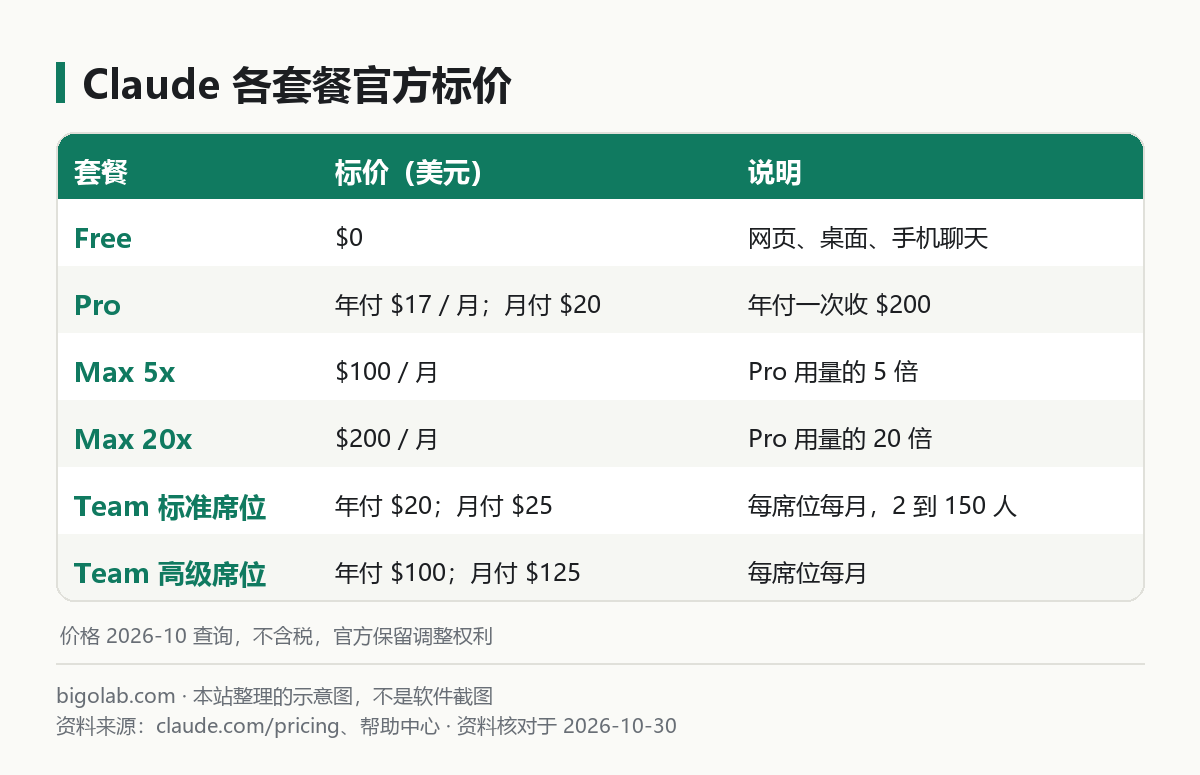Select the "说明" column header

[x=775, y=173]
